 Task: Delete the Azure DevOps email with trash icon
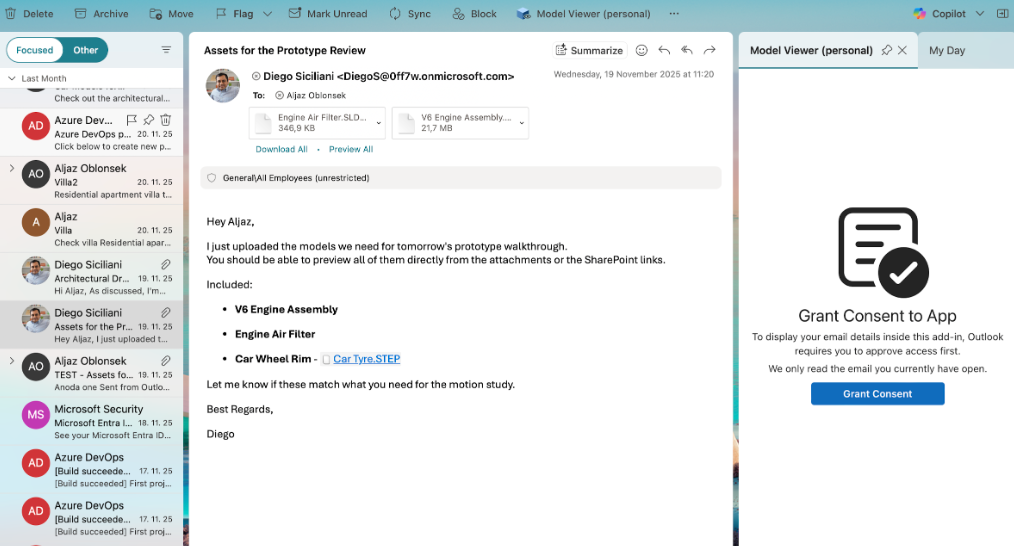click(x=166, y=120)
